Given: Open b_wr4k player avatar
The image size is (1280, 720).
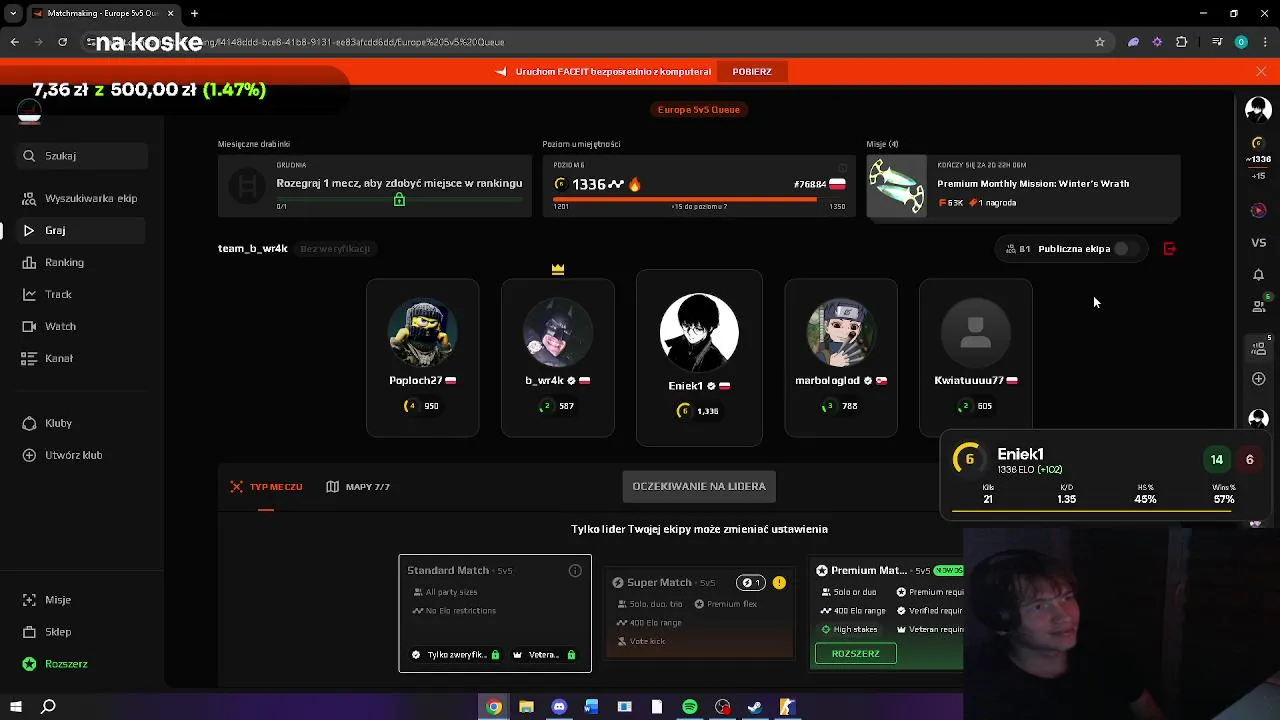Looking at the screenshot, I should pyautogui.click(x=558, y=333).
